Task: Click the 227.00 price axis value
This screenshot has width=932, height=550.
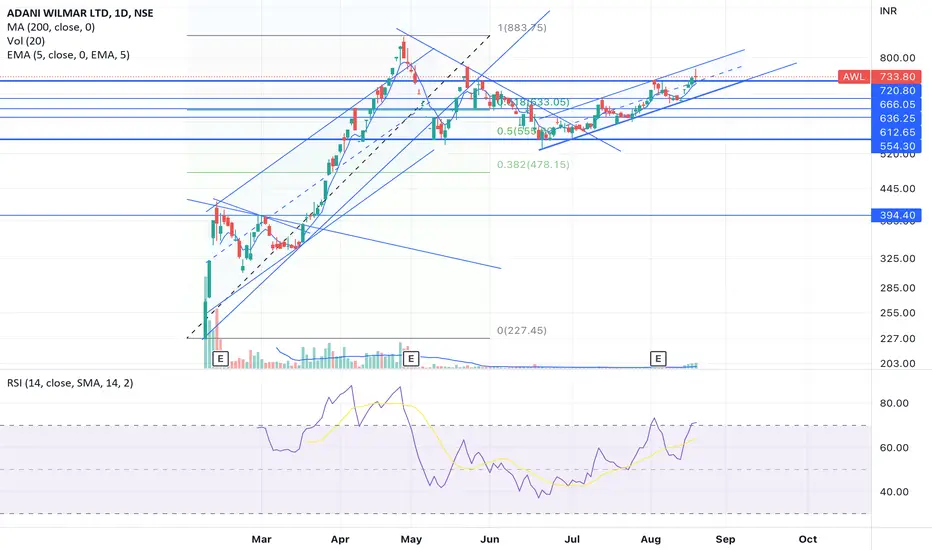Action: tap(898, 338)
